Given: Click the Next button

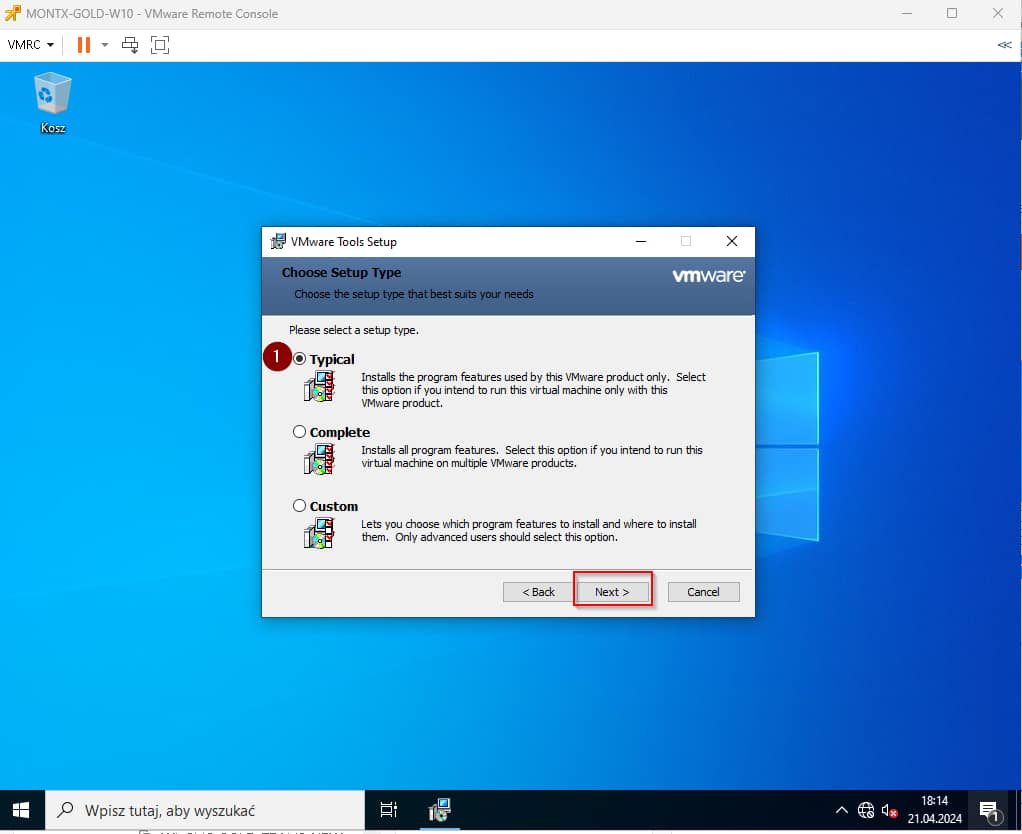Looking at the screenshot, I should (x=612, y=592).
